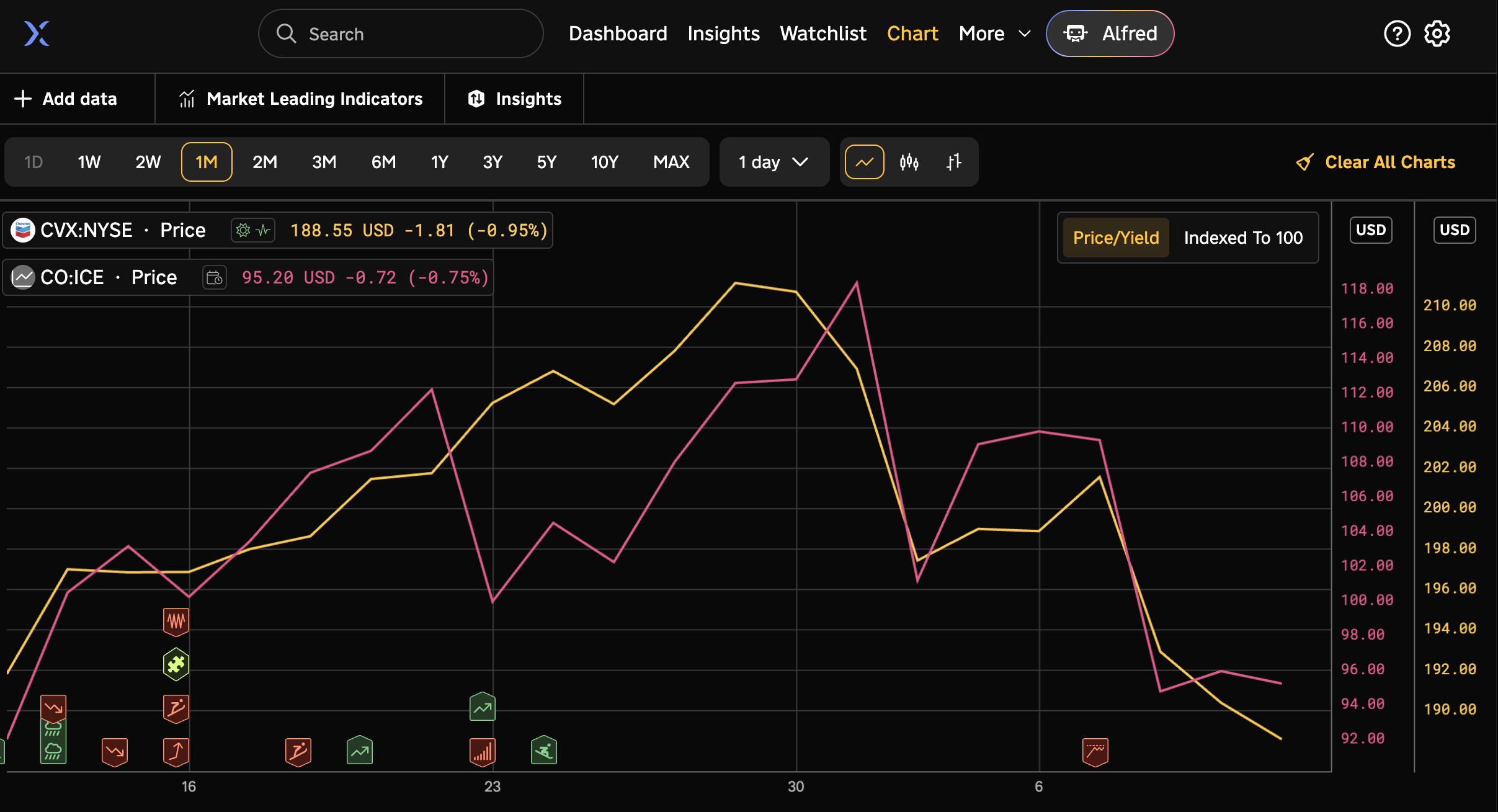The width and height of the screenshot is (1498, 812).
Task: Open the left USD currency selector
Action: (x=1371, y=230)
